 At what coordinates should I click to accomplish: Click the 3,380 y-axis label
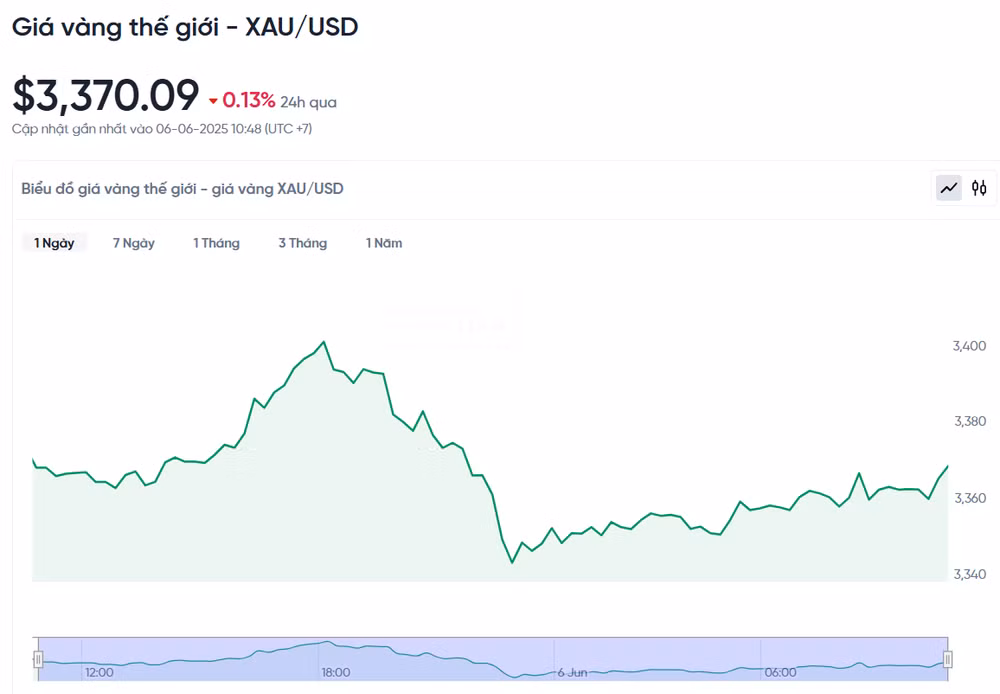point(970,421)
